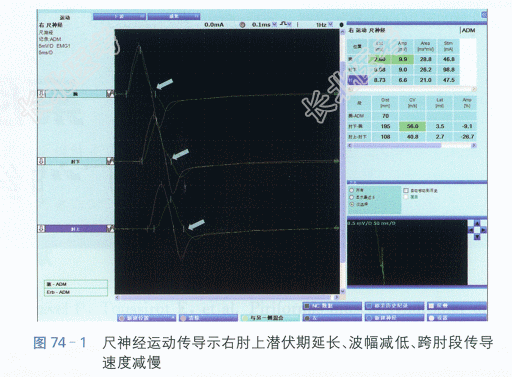Click the 与另一侧混合 button
This screenshot has height=377, width=512.
pos(270,318)
